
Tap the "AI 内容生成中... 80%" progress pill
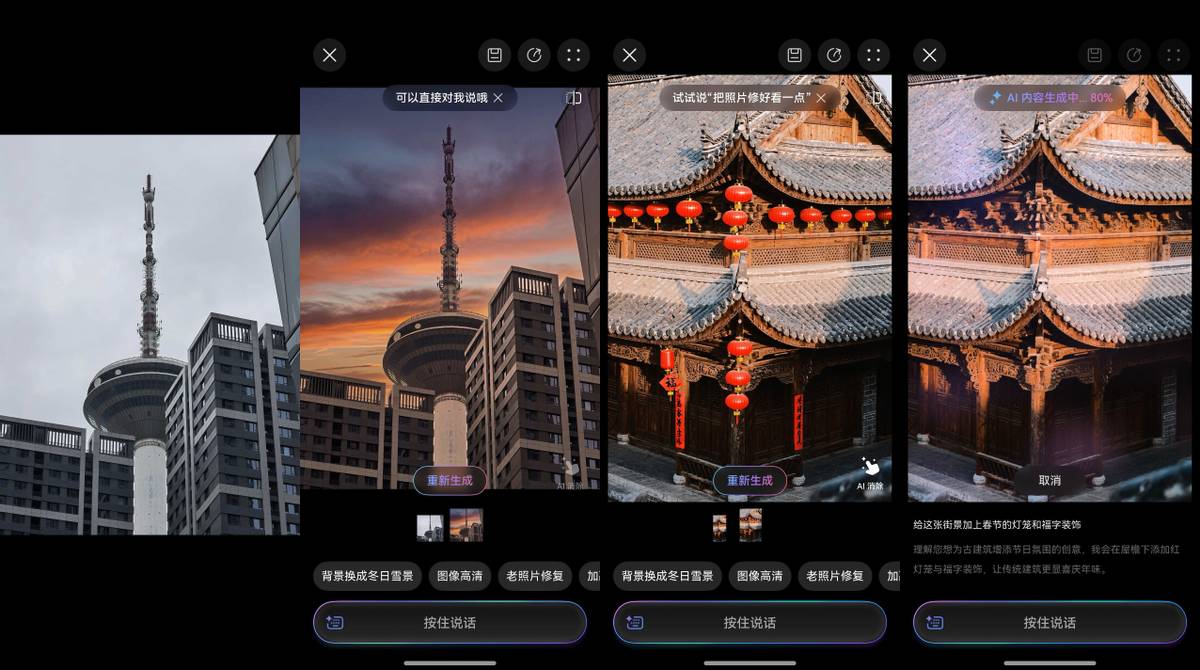[1049, 97]
